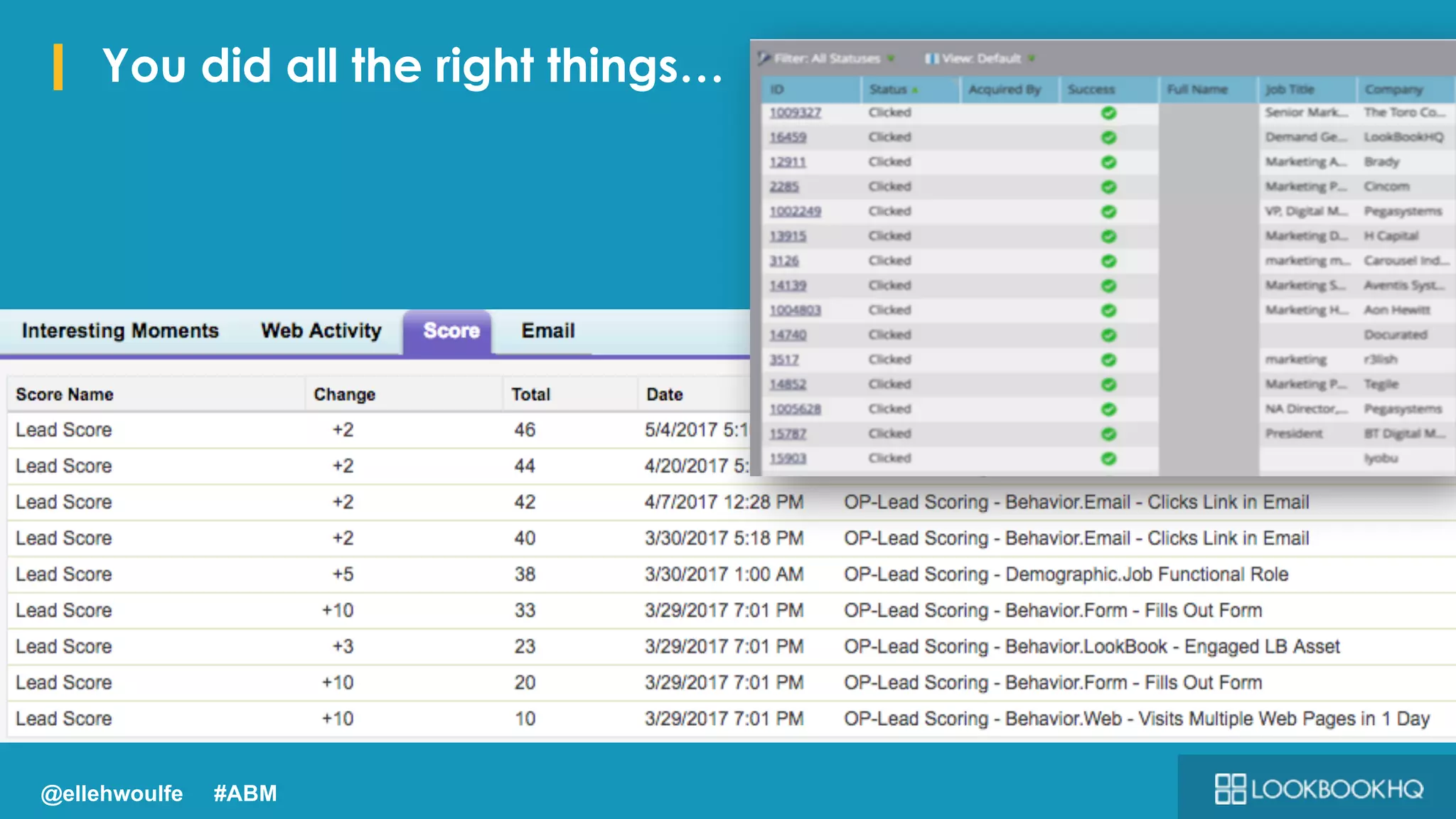Click Engaged LB Asset scoring entry
1456x819 pixels.
1091,647
